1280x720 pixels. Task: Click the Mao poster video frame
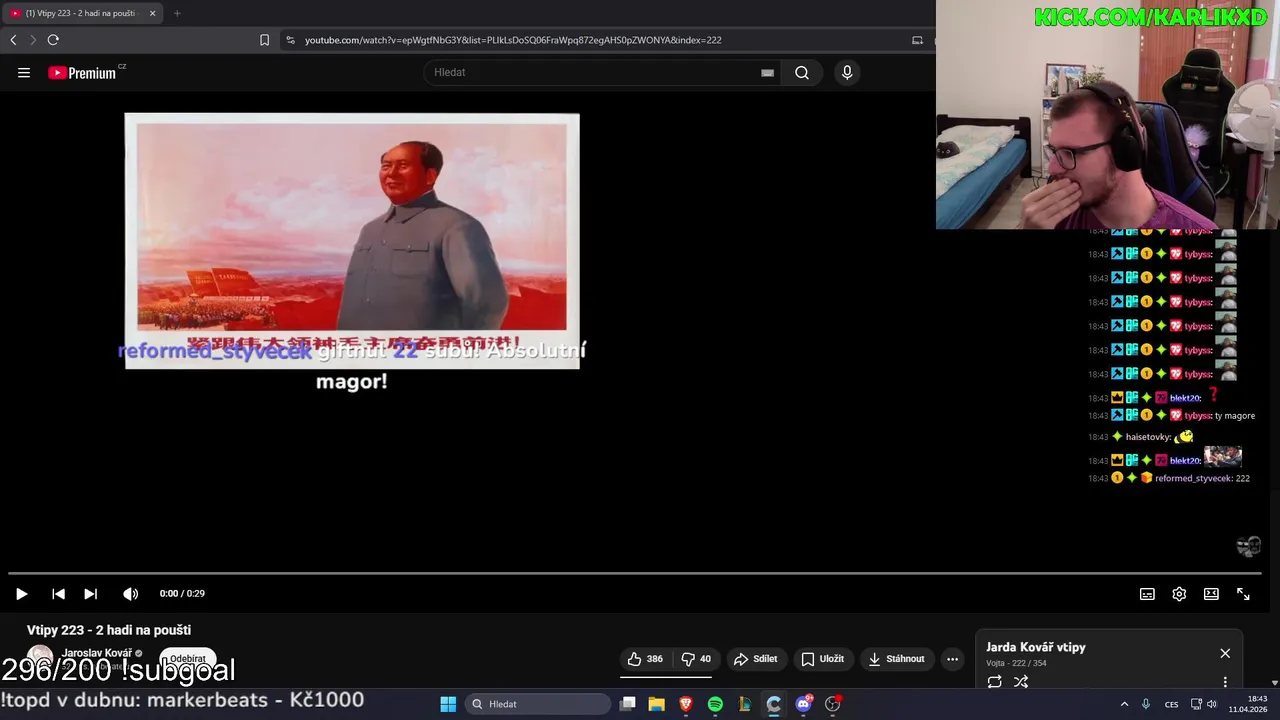[352, 240]
